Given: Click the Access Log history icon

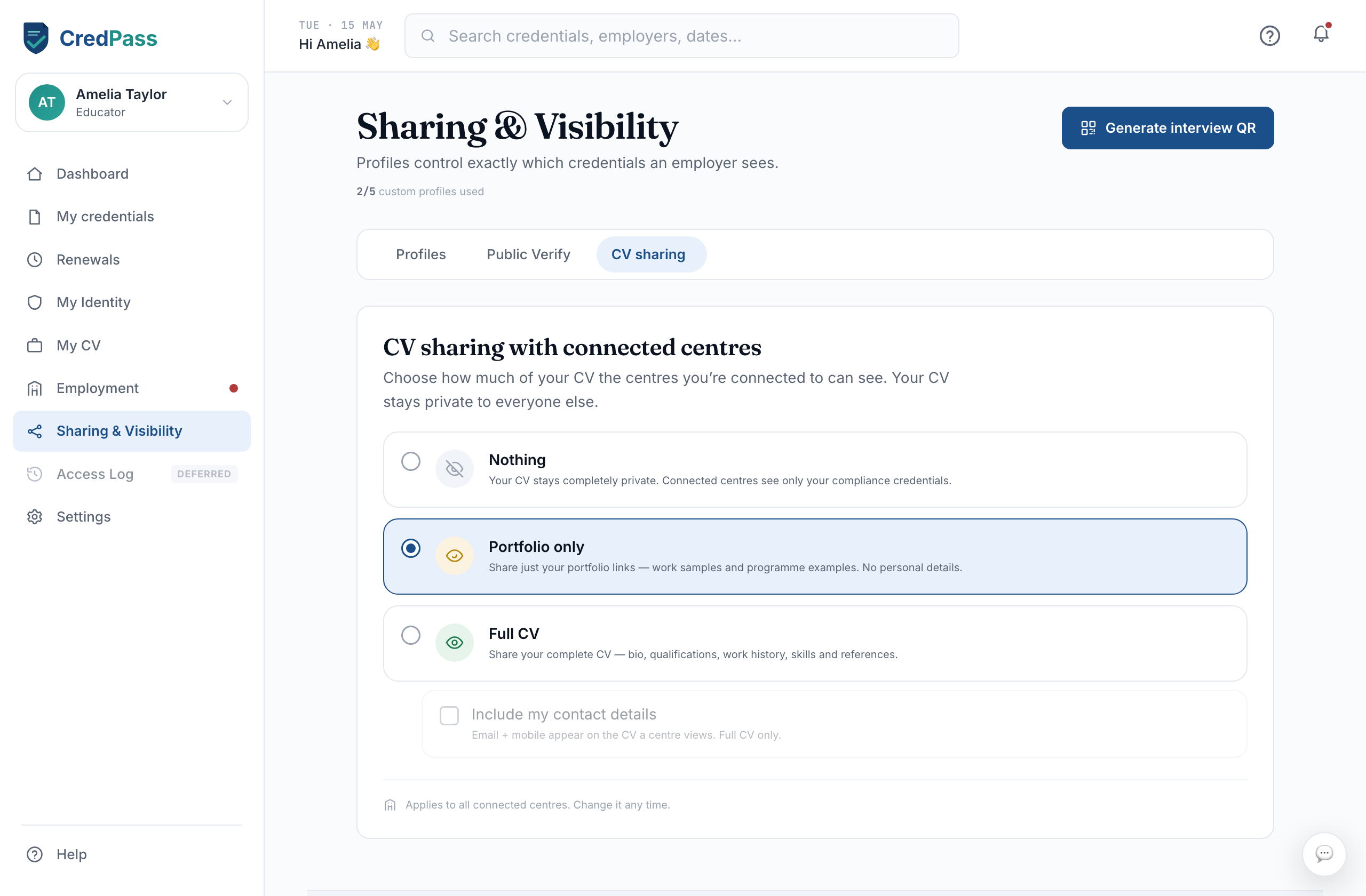Looking at the screenshot, I should [x=35, y=474].
